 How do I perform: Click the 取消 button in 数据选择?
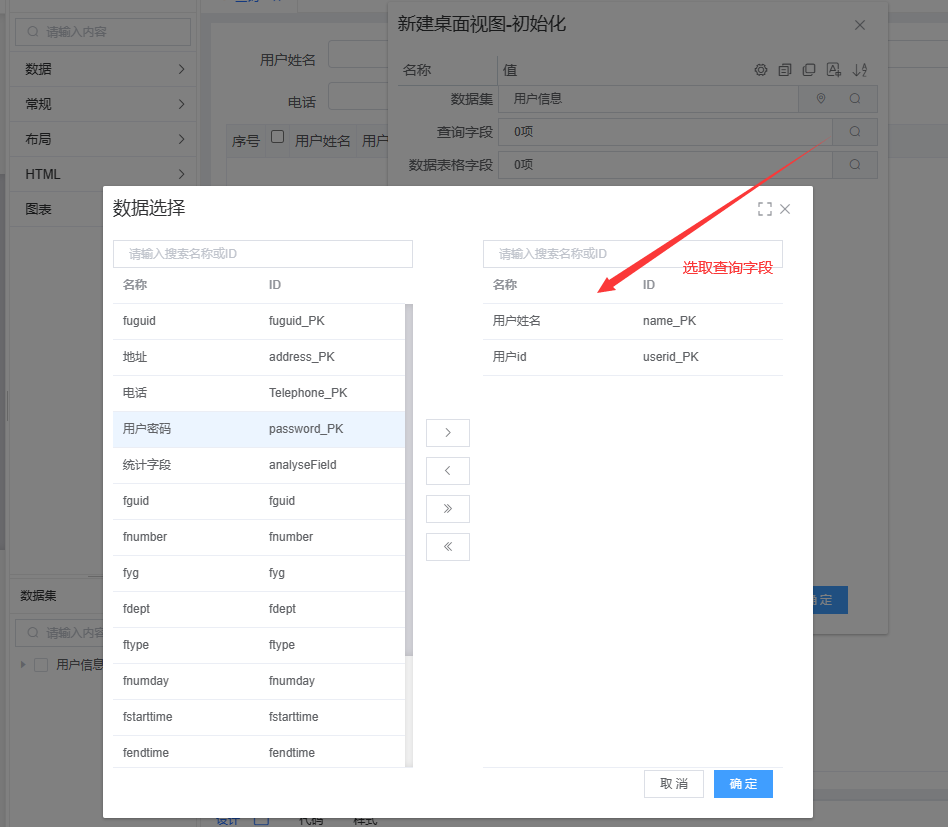tap(673, 784)
